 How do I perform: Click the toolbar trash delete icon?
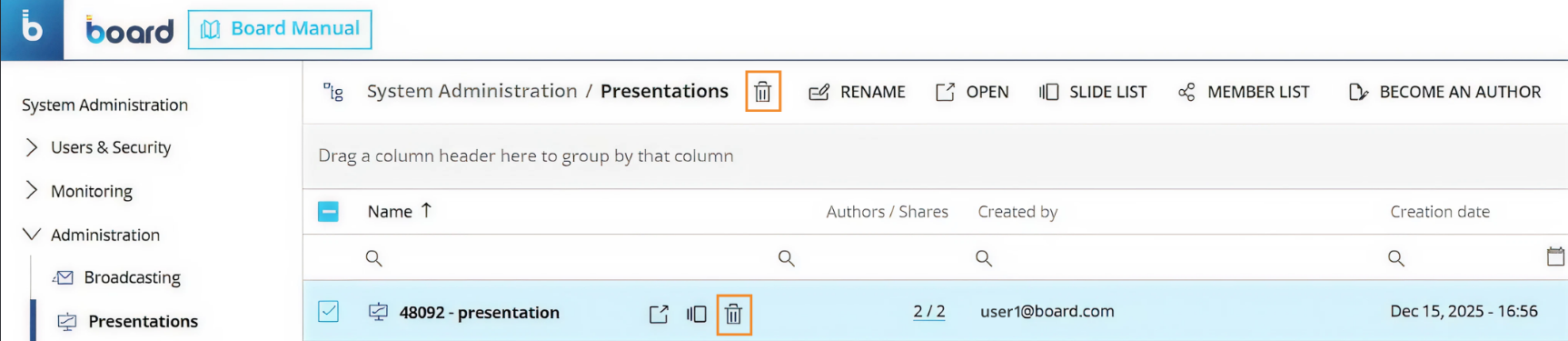click(763, 92)
